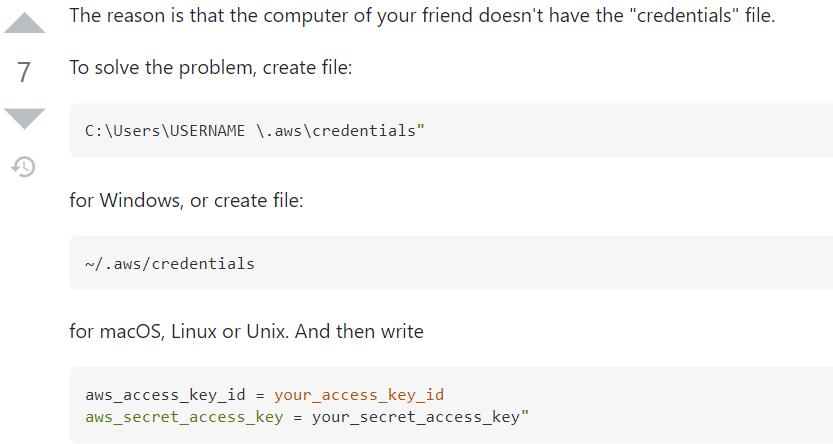833x444 pixels.
Task: Click the aws_access_key_id variable name
Action: 164,395
